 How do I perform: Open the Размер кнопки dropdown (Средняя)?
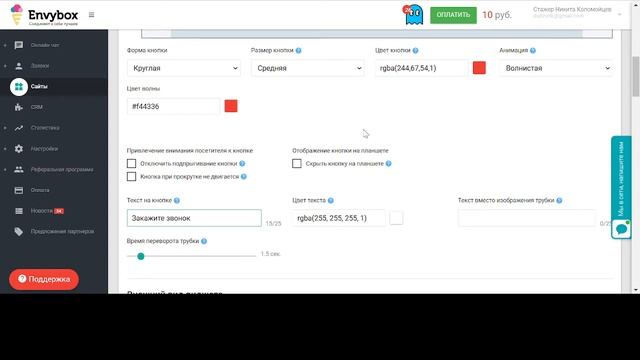308,68
